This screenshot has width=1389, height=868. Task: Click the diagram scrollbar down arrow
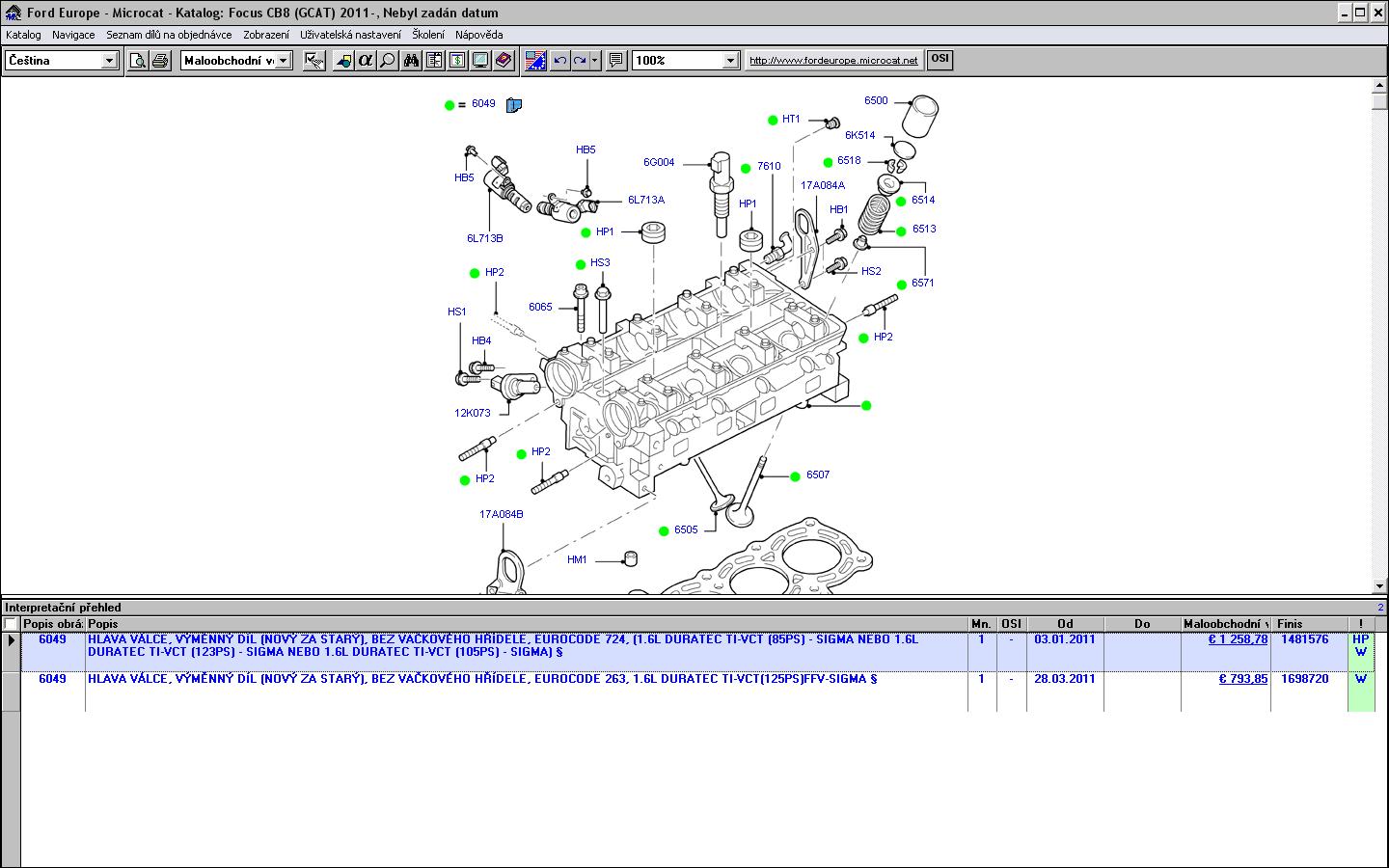1378,585
